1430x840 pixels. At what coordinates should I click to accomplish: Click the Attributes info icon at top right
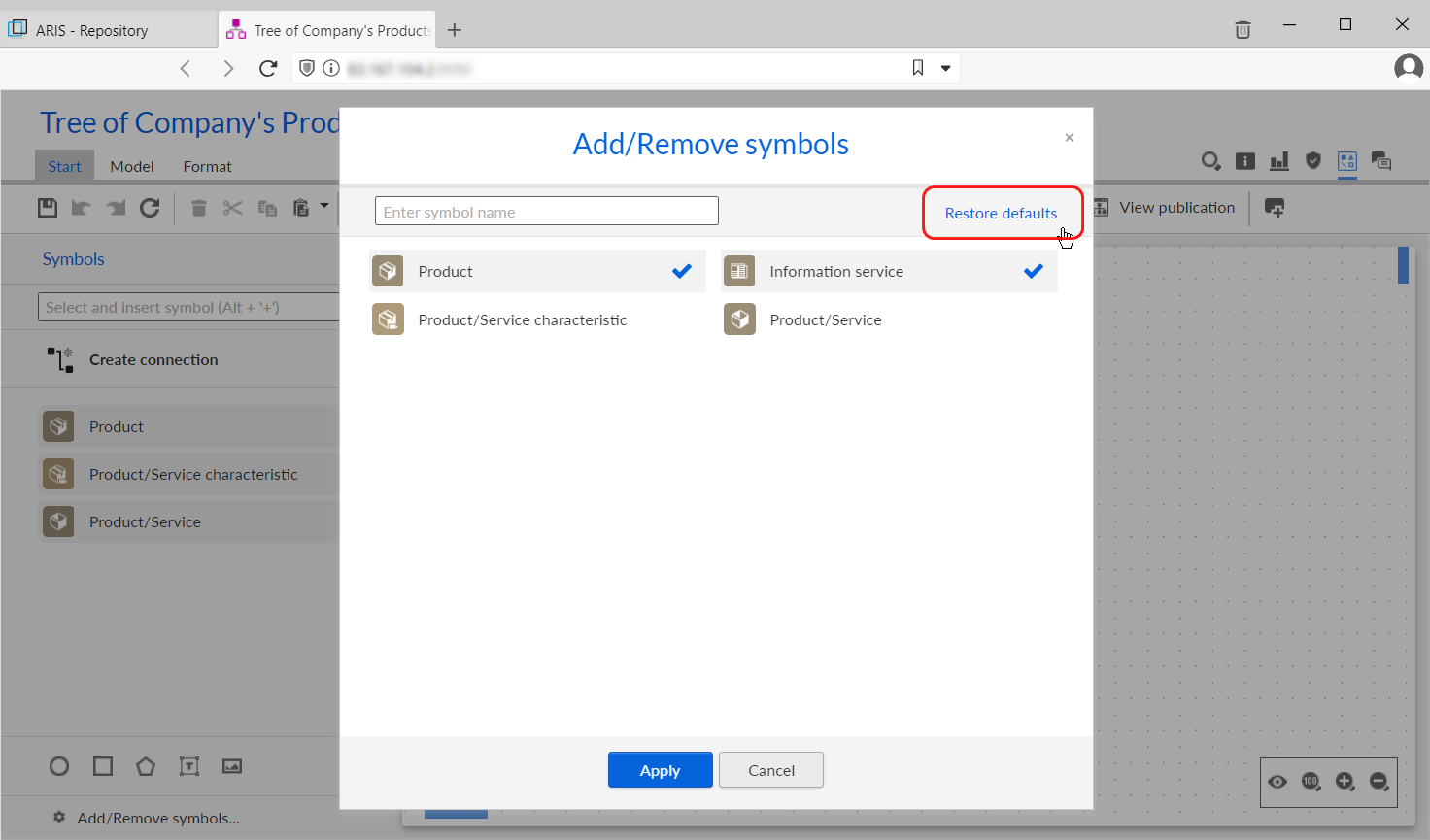[x=1244, y=161]
